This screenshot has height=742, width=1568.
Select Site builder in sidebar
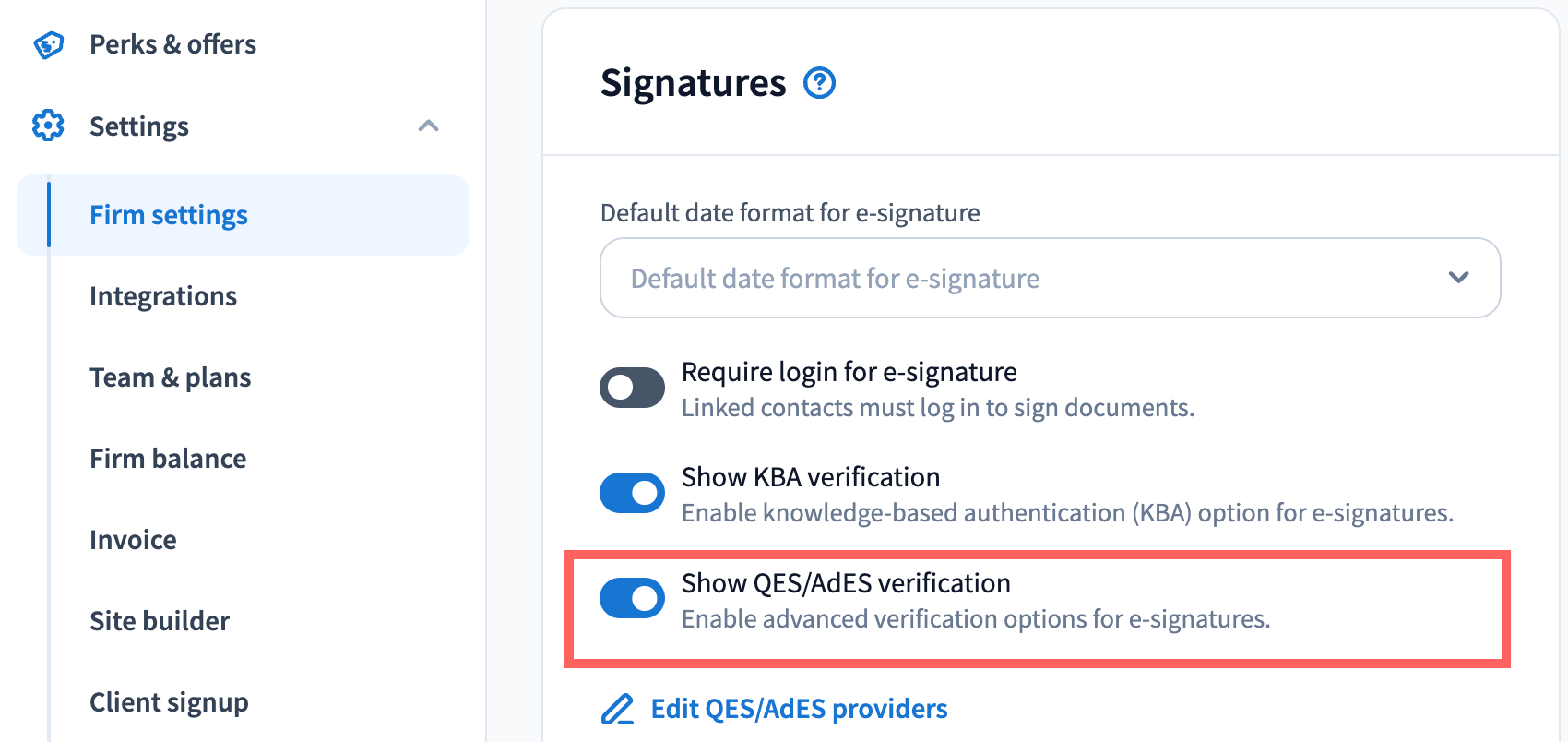(160, 621)
